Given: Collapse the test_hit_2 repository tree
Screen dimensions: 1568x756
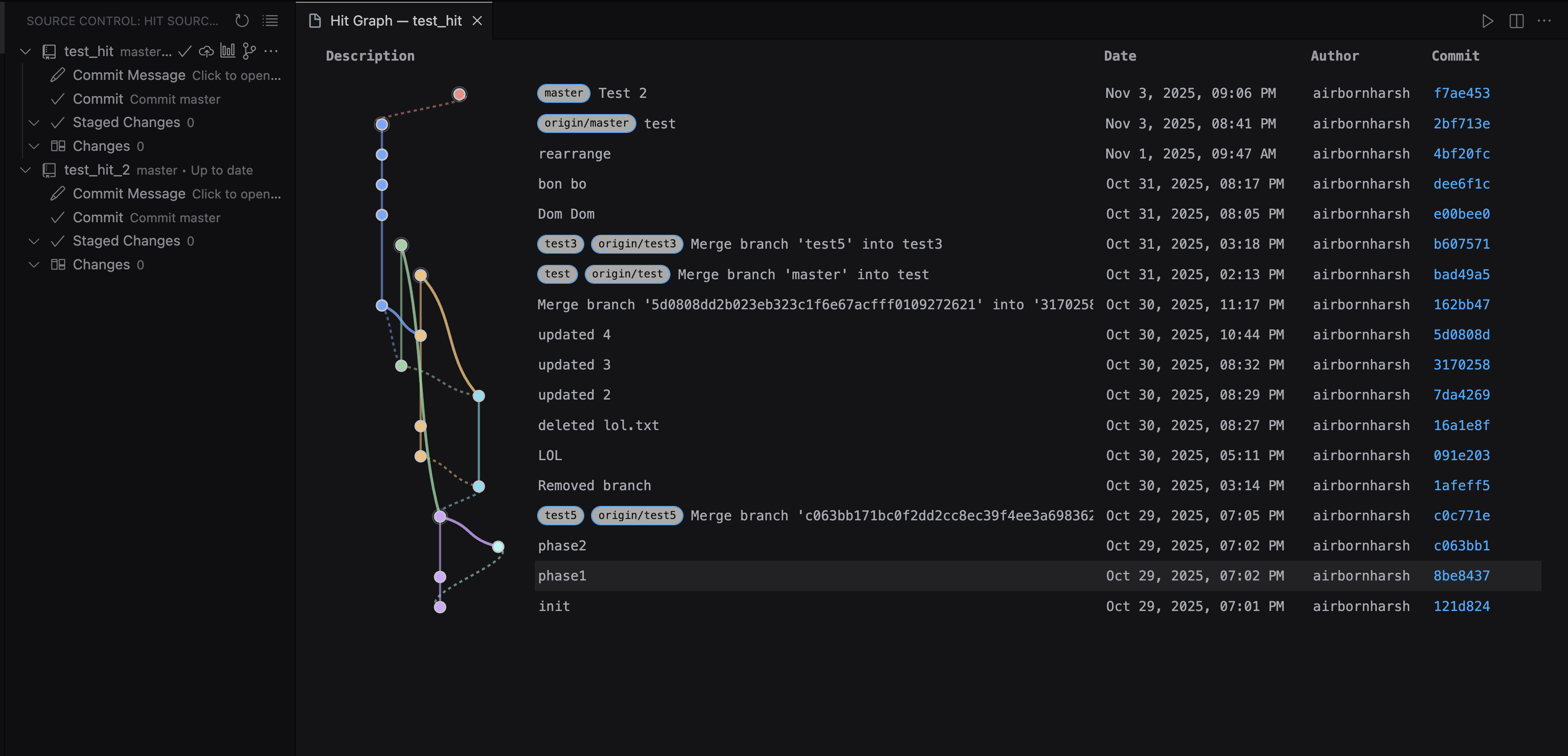Looking at the screenshot, I should pyautogui.click(x=26, y=170).
